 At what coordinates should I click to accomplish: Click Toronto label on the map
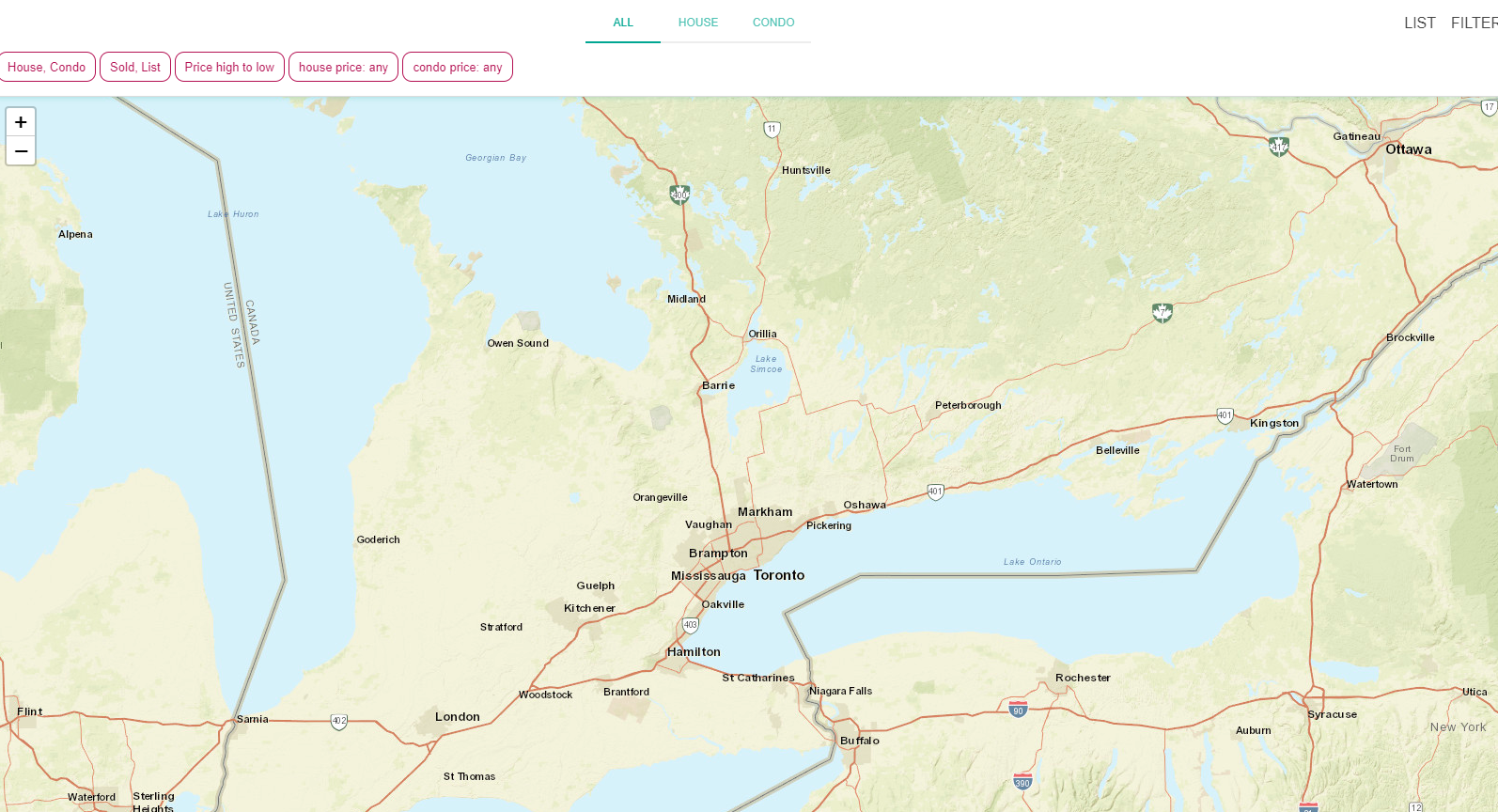(779, 575)
